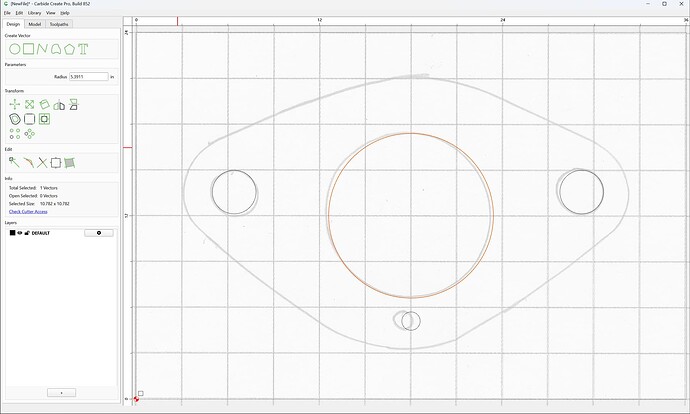This screenshot has height=414, width=690.
Task: Open the Edit menu
Action: 19,13
